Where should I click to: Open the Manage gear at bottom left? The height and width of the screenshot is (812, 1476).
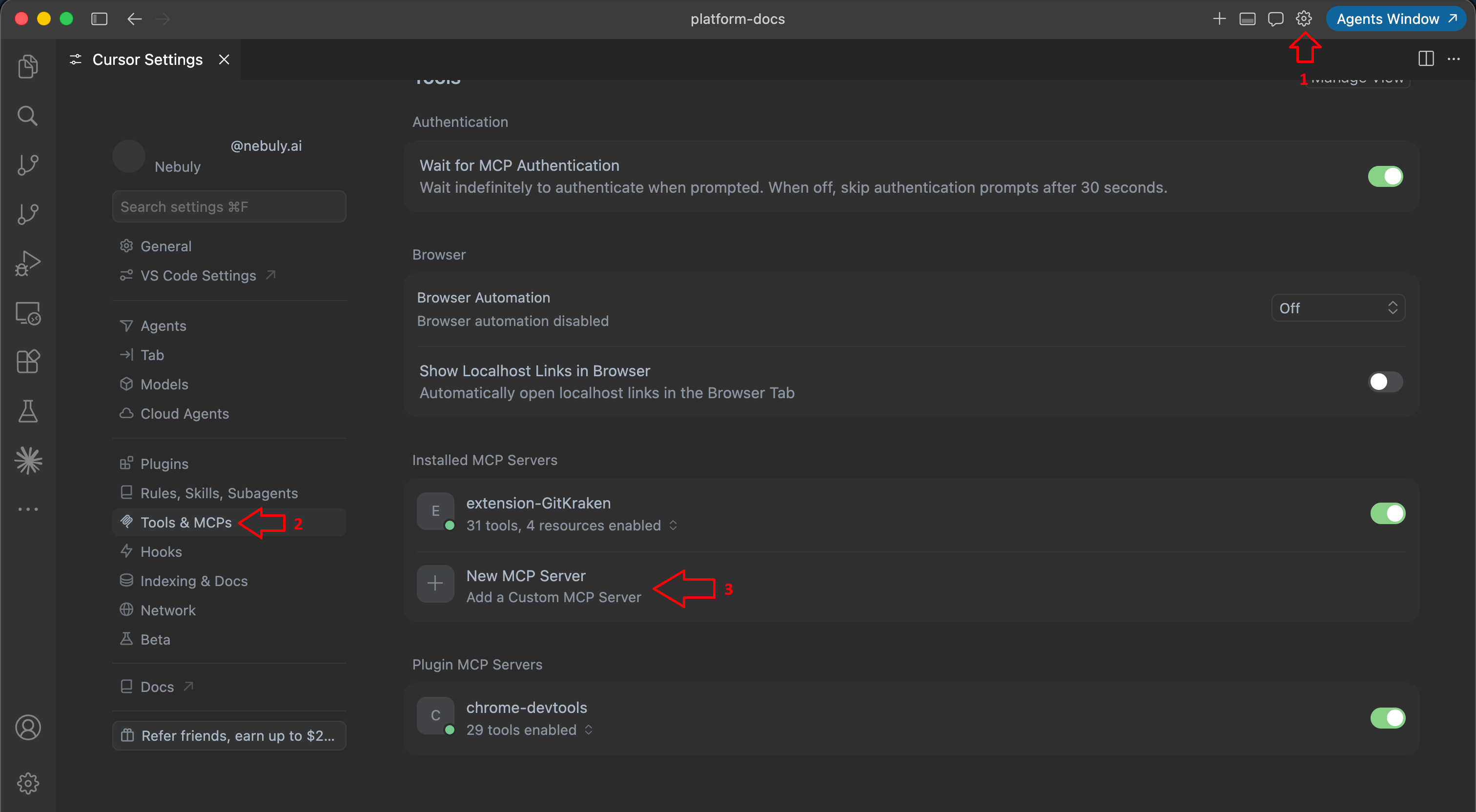tap(27, 783)
